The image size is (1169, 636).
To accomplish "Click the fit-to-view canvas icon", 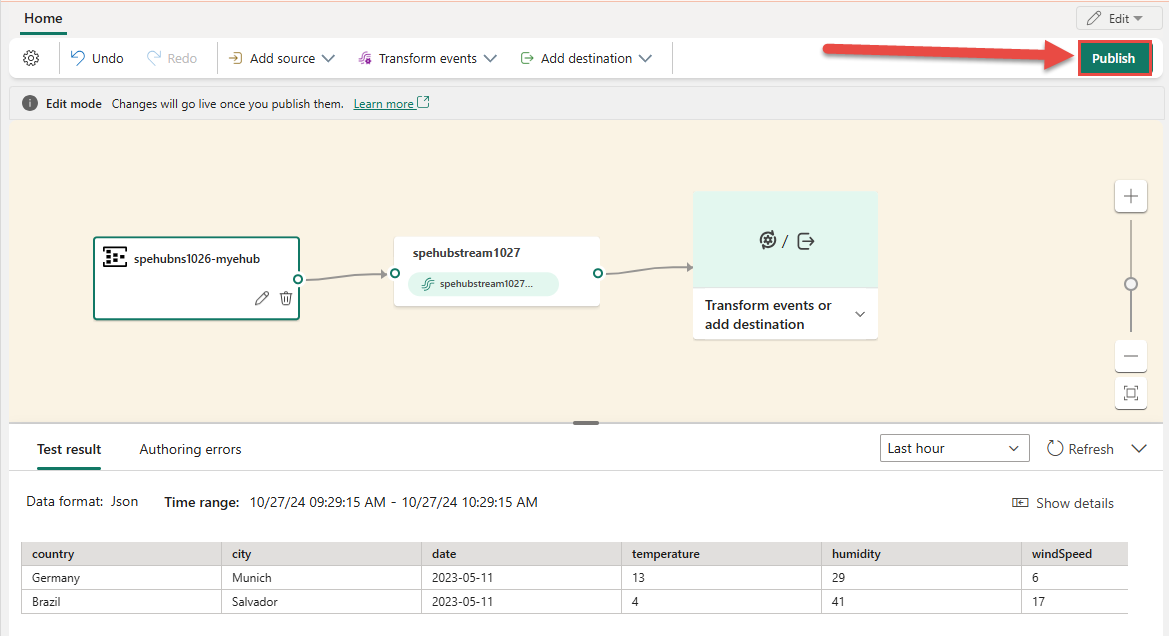I will pyautogui.click(x=1130, y=393).
